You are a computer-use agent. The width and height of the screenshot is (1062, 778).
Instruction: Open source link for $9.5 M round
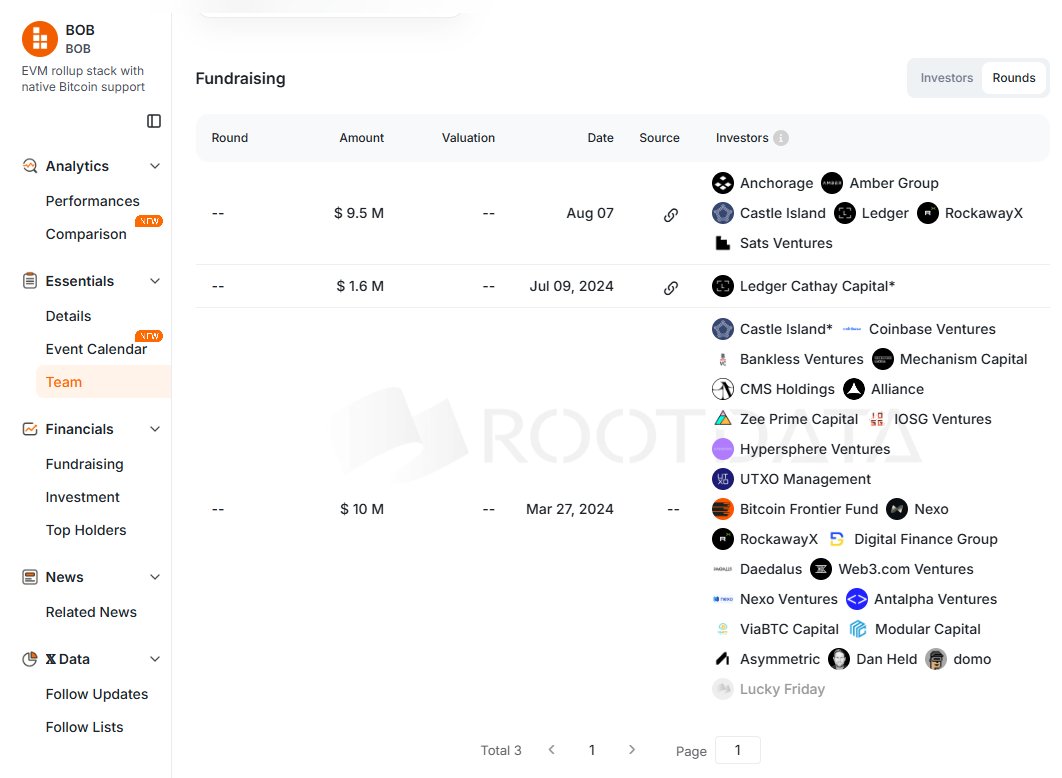(671, 215)
